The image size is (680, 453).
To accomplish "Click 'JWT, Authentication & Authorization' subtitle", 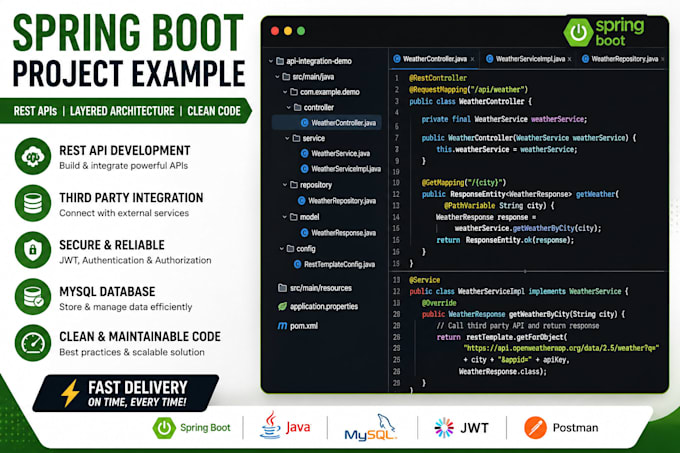I will (135, 260).
